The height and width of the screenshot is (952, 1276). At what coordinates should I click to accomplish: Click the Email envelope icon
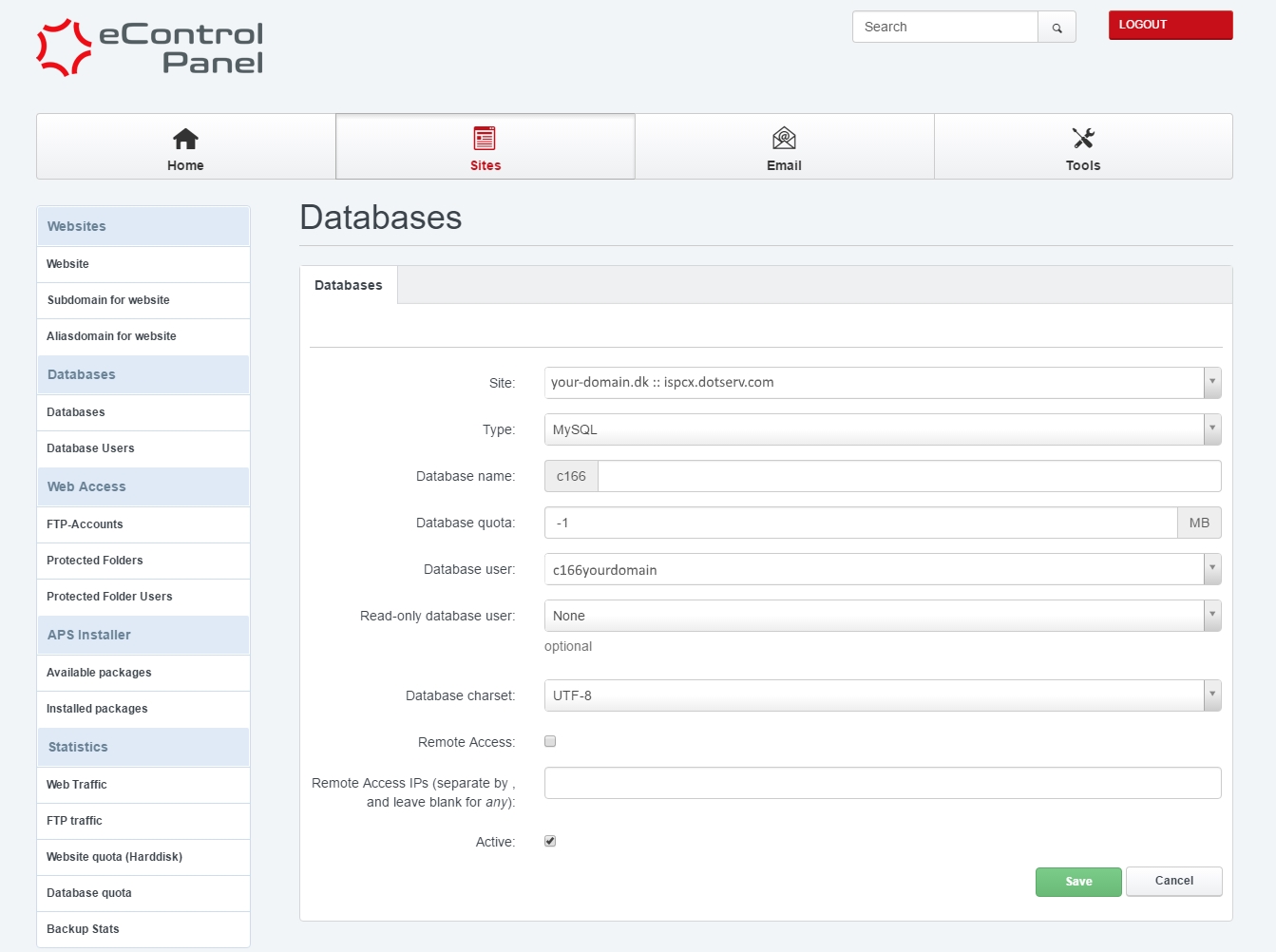[784, 139]
